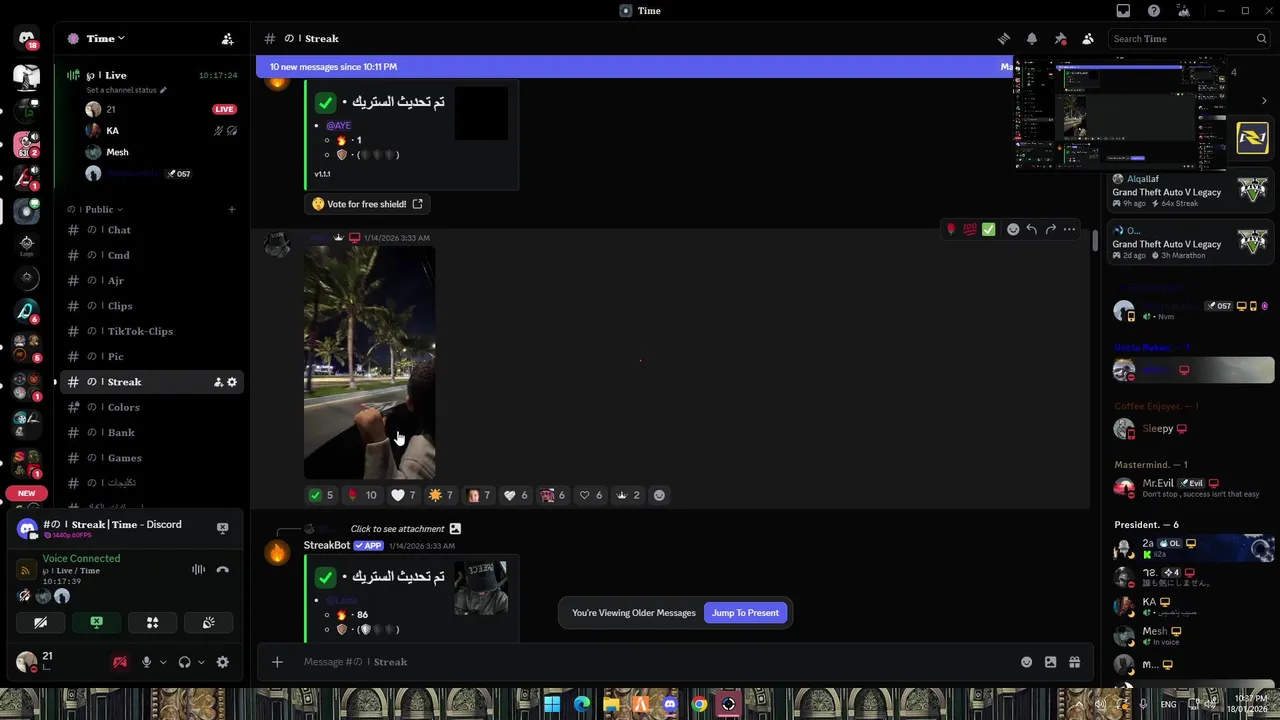Open the Inbox icon in the title bar
1280x720 pixels.
tap(1123, 11)
